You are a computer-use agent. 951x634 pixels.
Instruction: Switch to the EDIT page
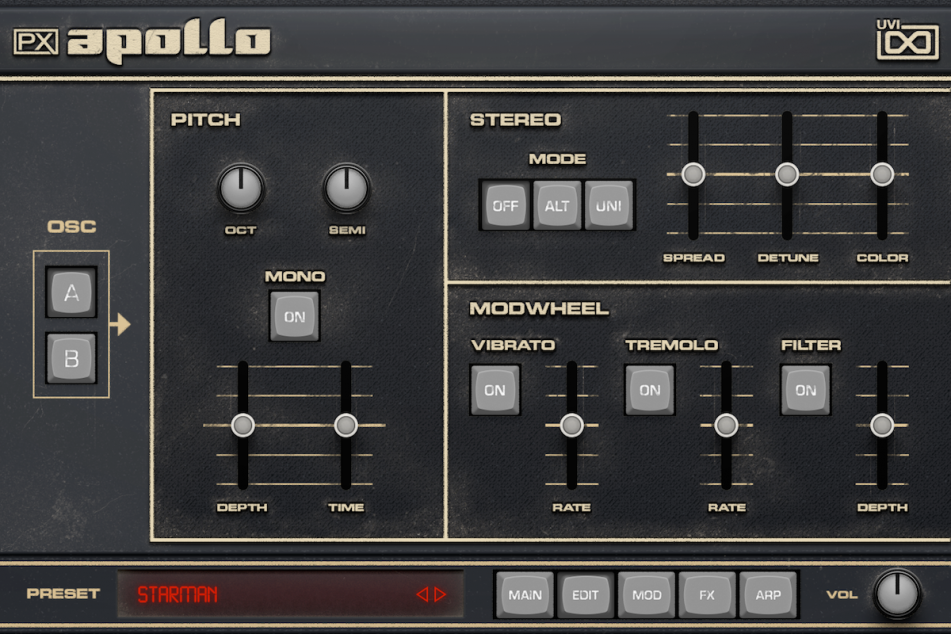(586, 594)
